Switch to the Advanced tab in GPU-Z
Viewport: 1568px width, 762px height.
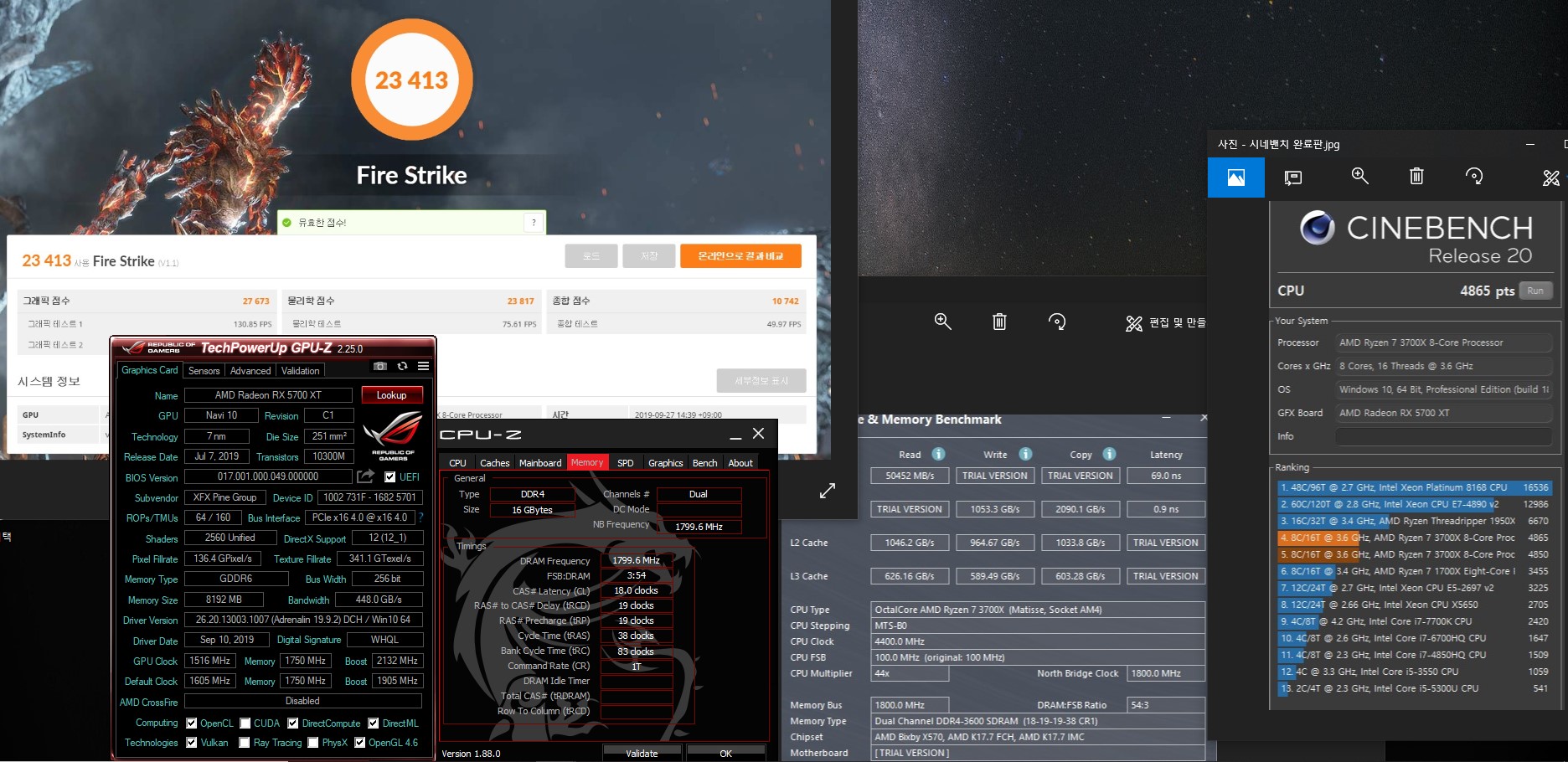[250, 370]
